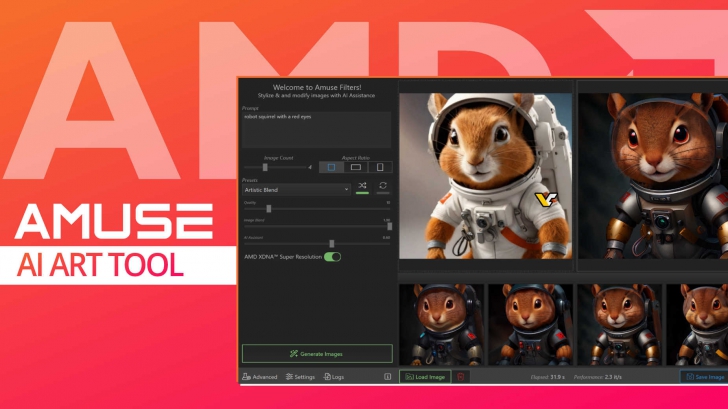The width and height of the screenshot is (728, 409).
Task: Click the Save Image button
Action: 704,377
